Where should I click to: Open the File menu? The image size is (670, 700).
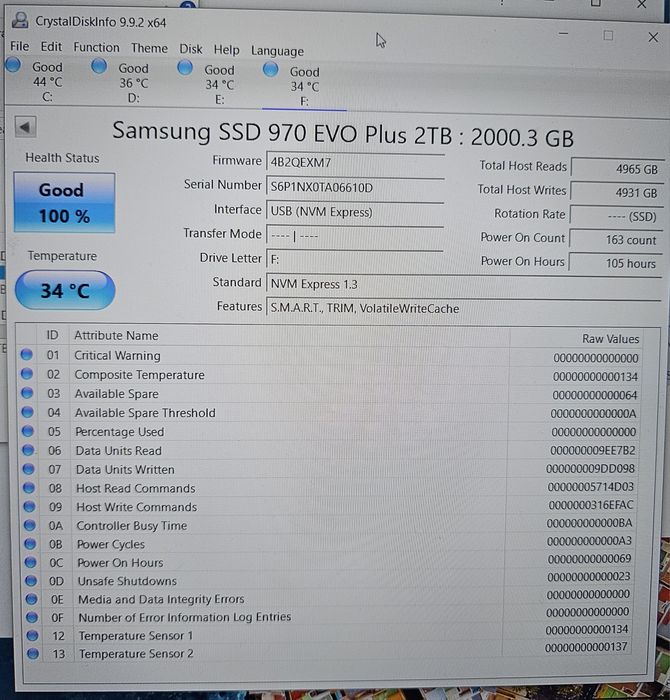click(20, 46)
